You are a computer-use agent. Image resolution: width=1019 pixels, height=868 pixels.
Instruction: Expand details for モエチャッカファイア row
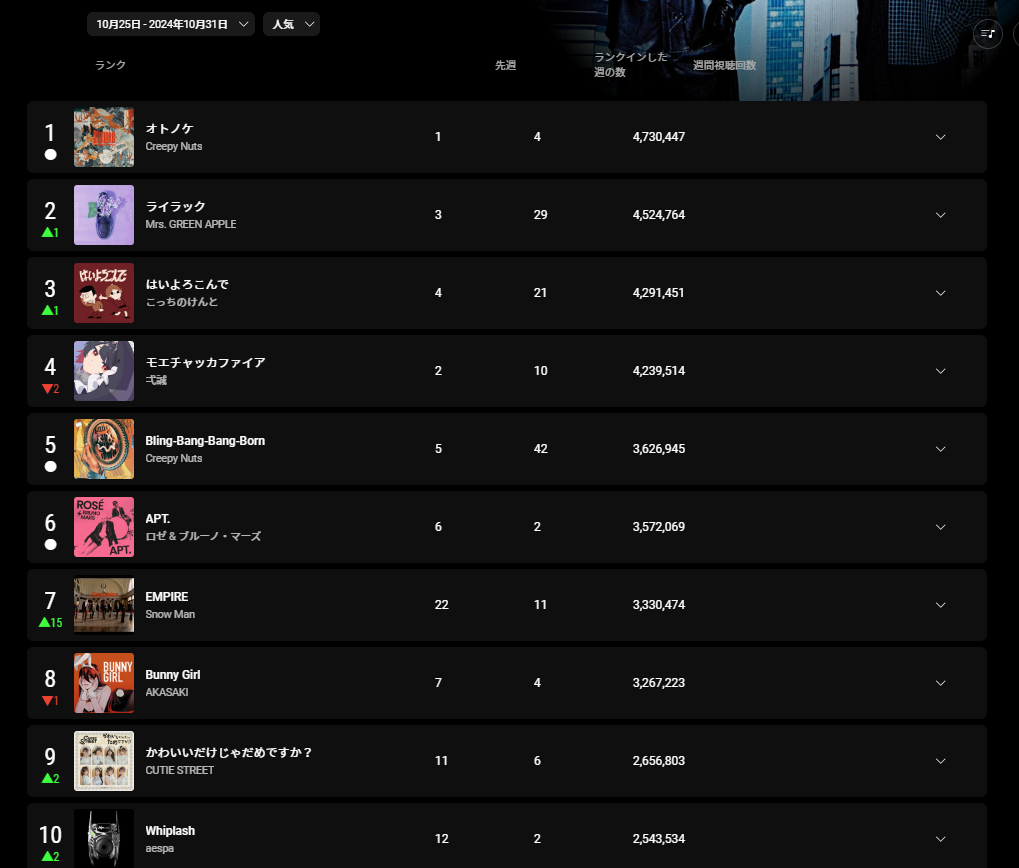(940, 371)
